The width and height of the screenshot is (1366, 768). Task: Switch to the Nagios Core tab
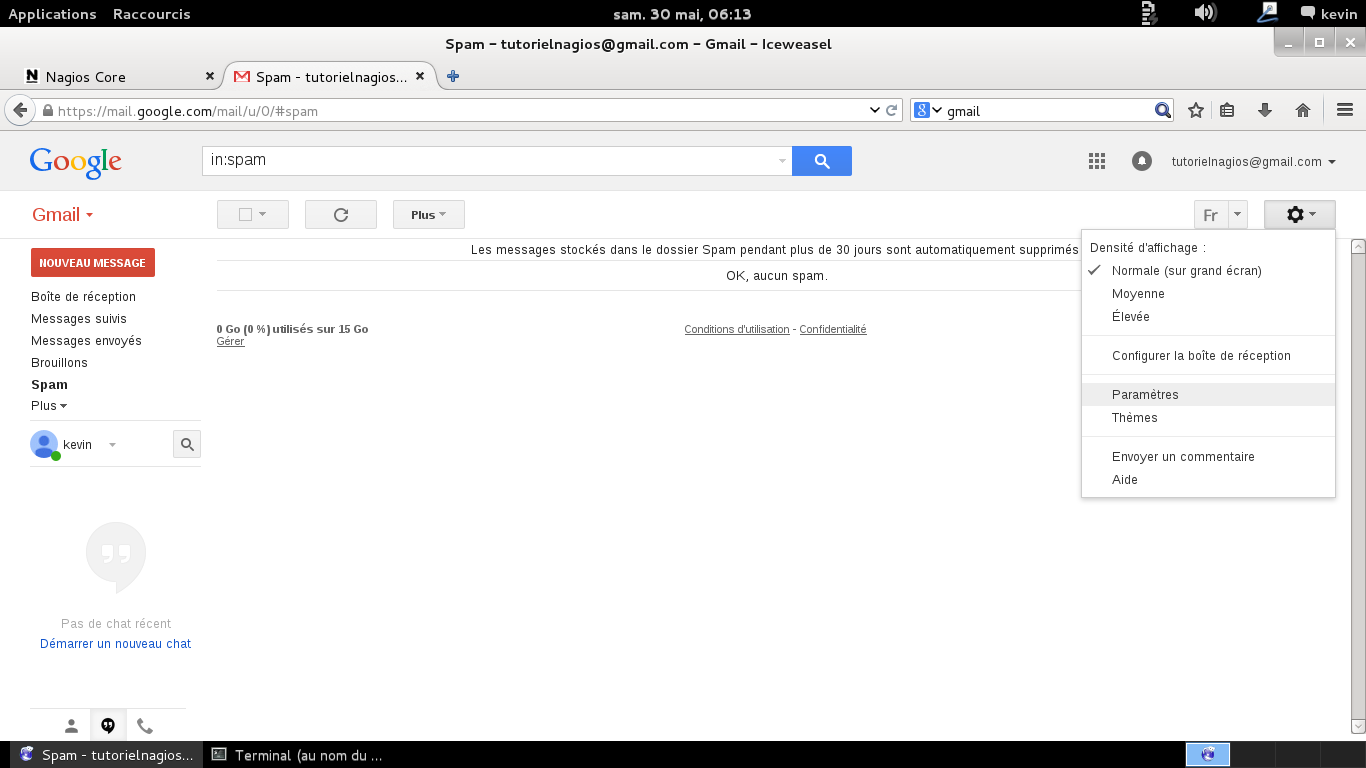point(119,76)
